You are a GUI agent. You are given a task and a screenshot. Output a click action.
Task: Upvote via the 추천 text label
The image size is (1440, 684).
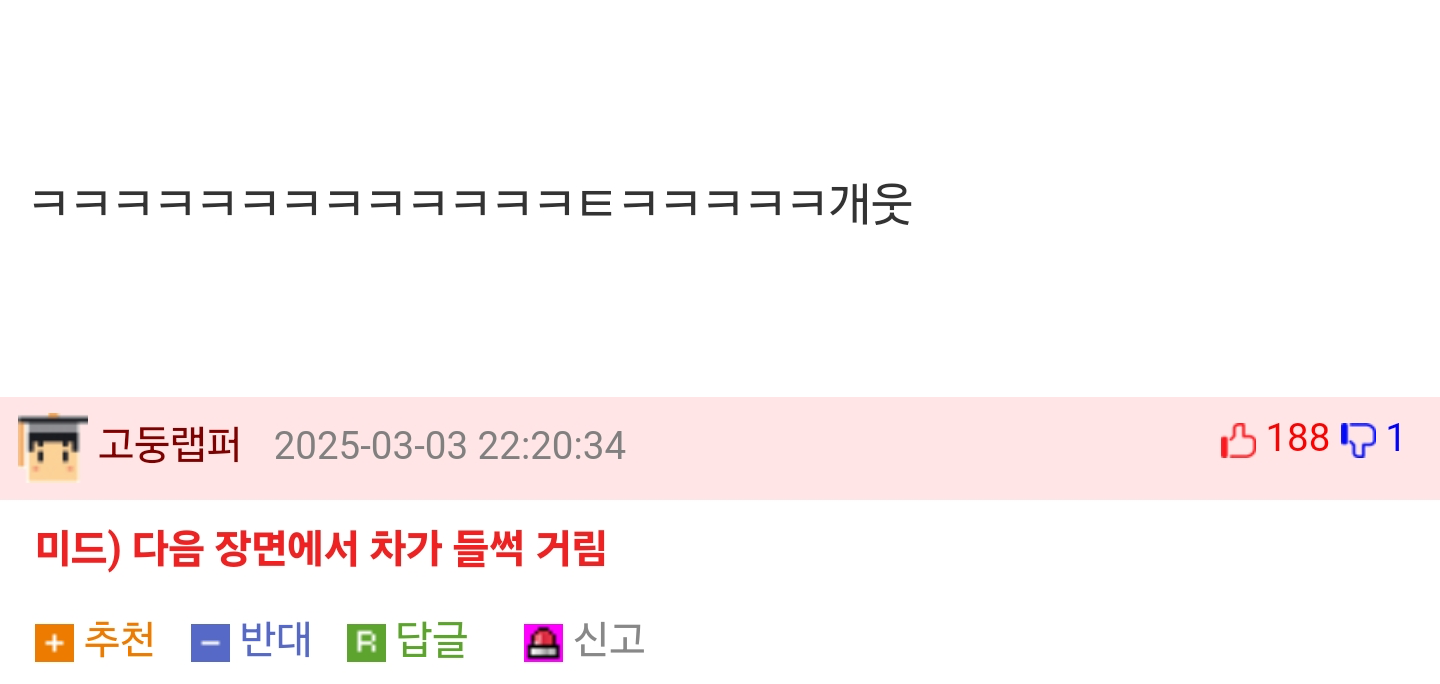pyautogui.click(x=119, y=640)
